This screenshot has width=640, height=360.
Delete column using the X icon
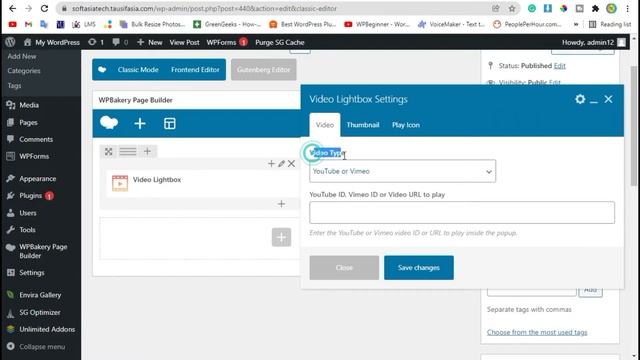click(291, 164)
